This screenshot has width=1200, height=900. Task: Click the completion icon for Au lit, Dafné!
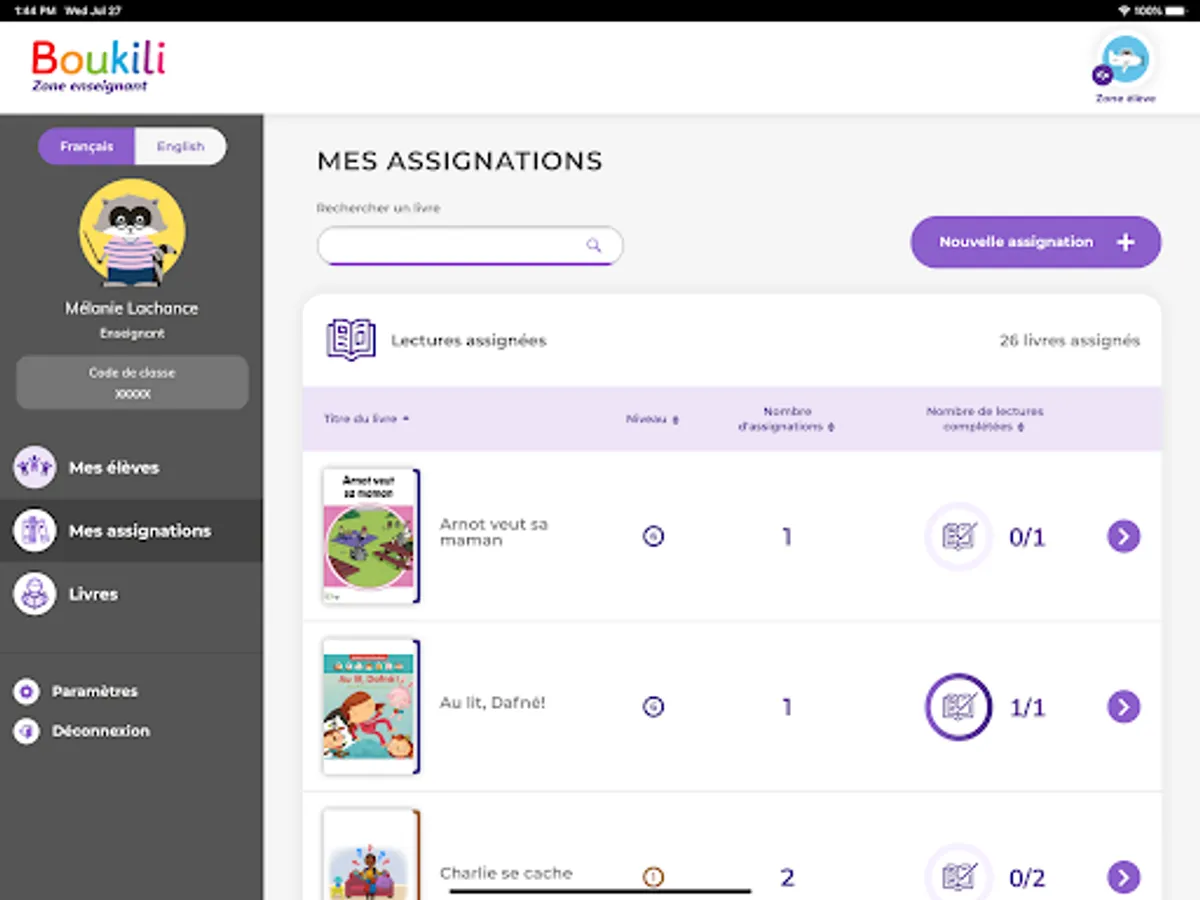coord(958,707)
